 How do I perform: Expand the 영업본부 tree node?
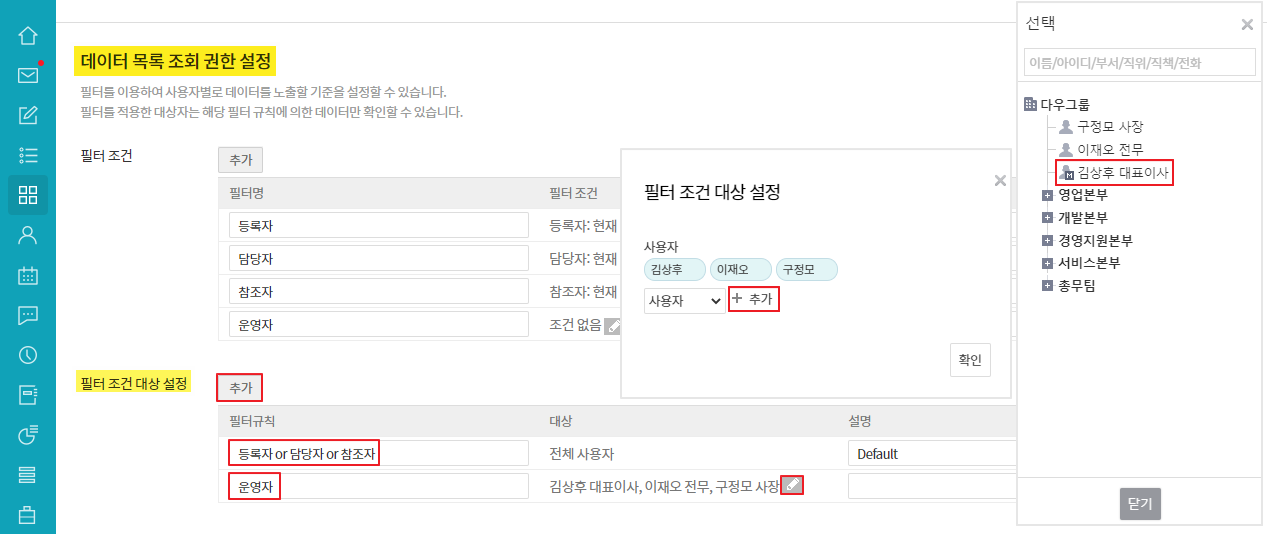pyautogui.click(x=1047, y=195)
